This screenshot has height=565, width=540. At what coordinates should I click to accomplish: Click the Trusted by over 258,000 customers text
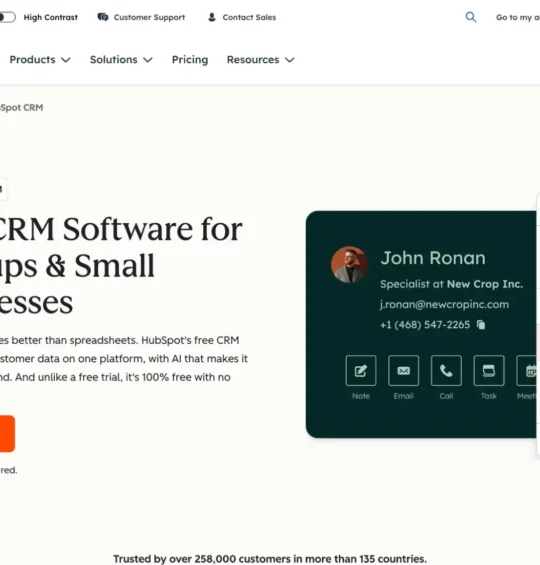[270, 559]
